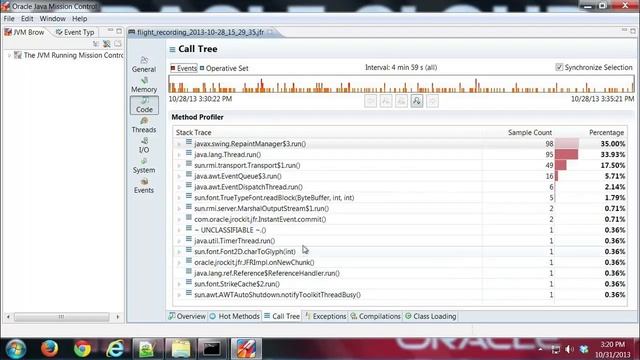Expand the java.lang.Thread.run() stack trace
Image resolution: width=640 pixels, height=360 pixels.
179,155
